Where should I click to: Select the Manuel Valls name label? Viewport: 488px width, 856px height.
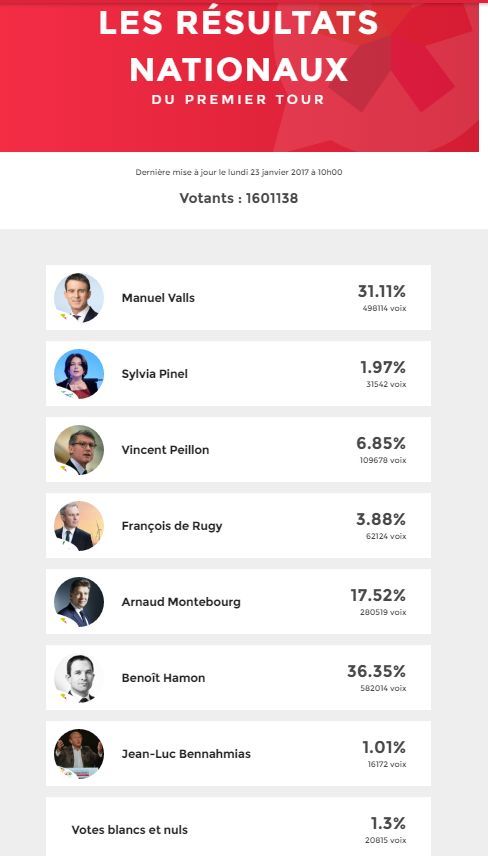click(x=158, y=298)
